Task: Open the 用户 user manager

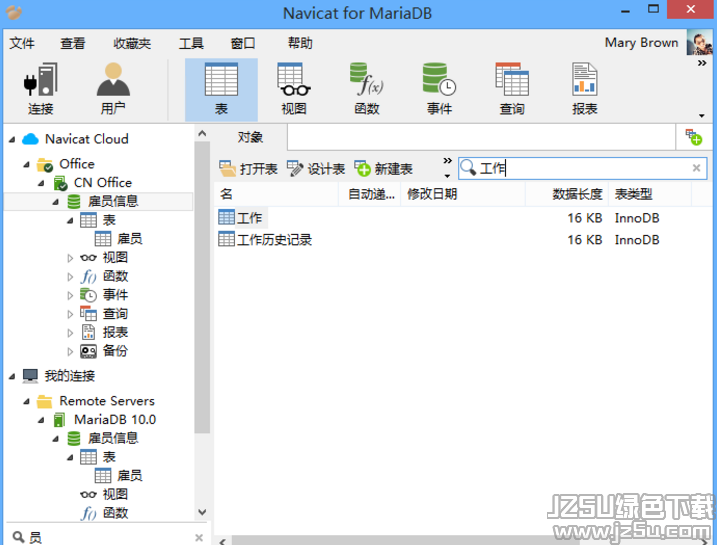Action: (113, 89)
